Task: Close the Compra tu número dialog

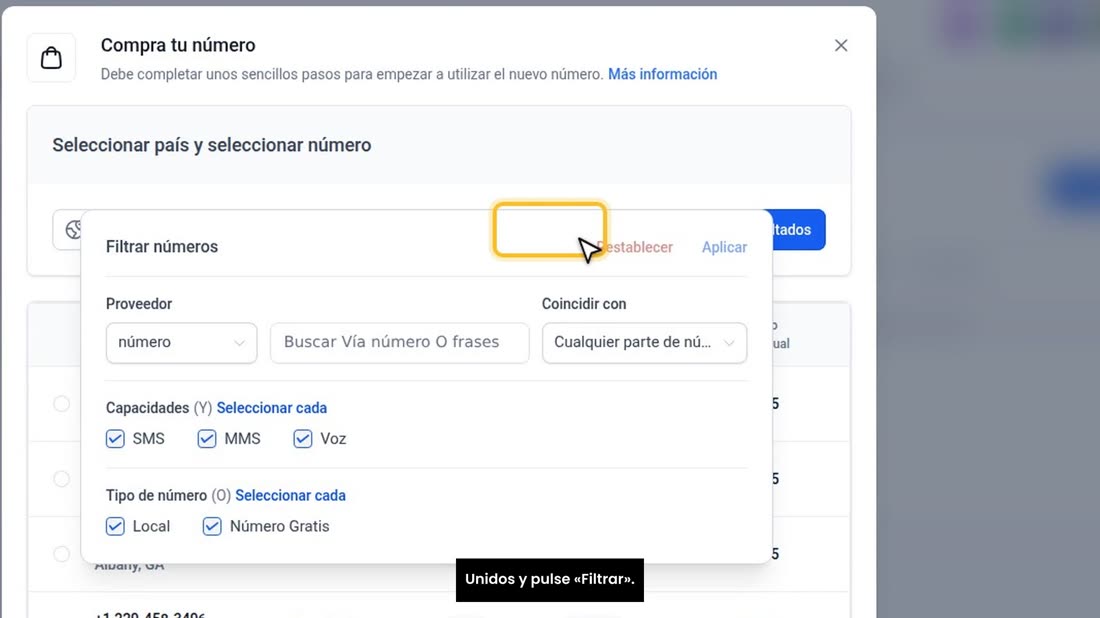Action: pos(840,46)
